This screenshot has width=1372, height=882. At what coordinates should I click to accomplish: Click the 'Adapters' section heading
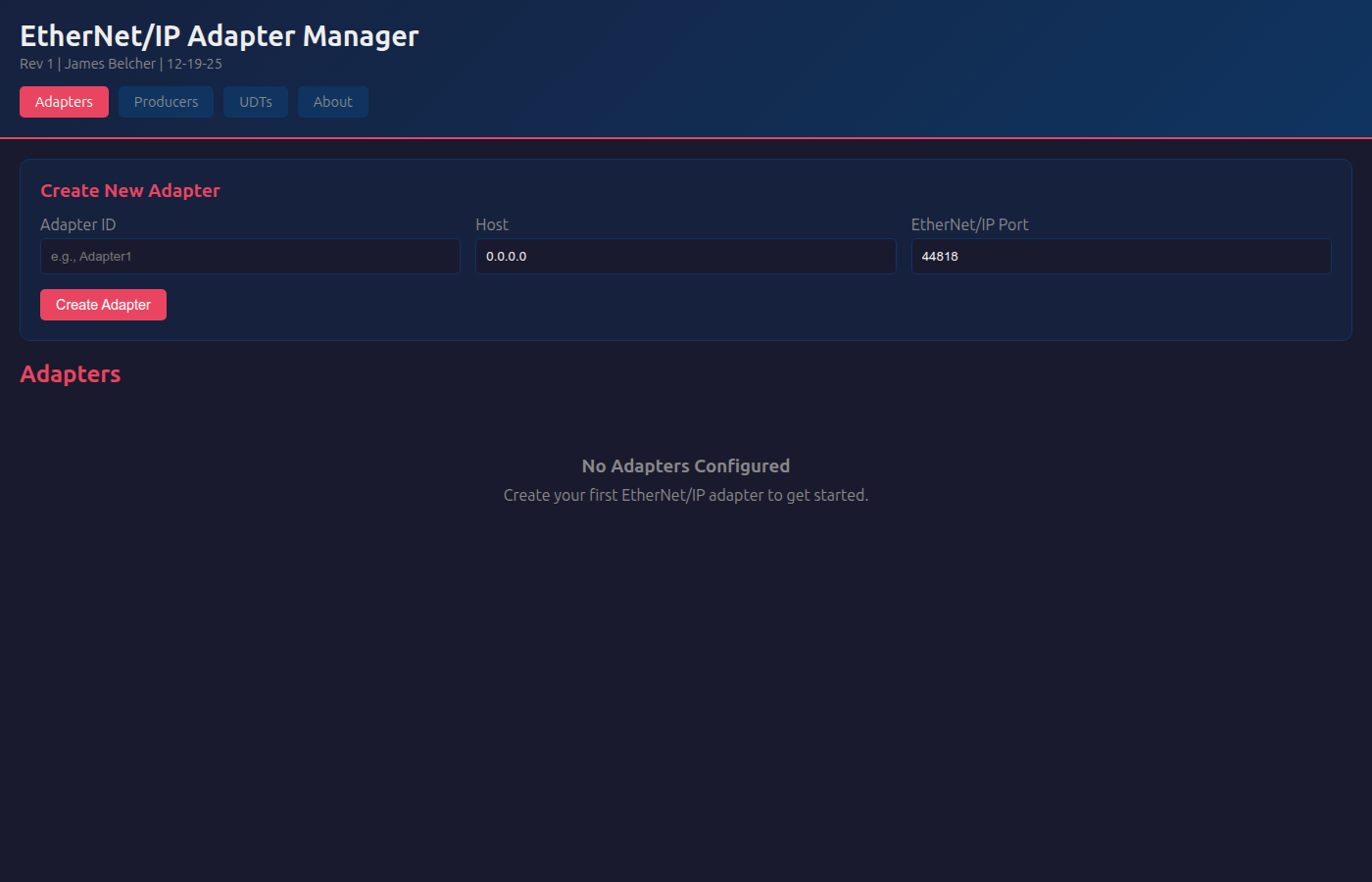point(71,374)
